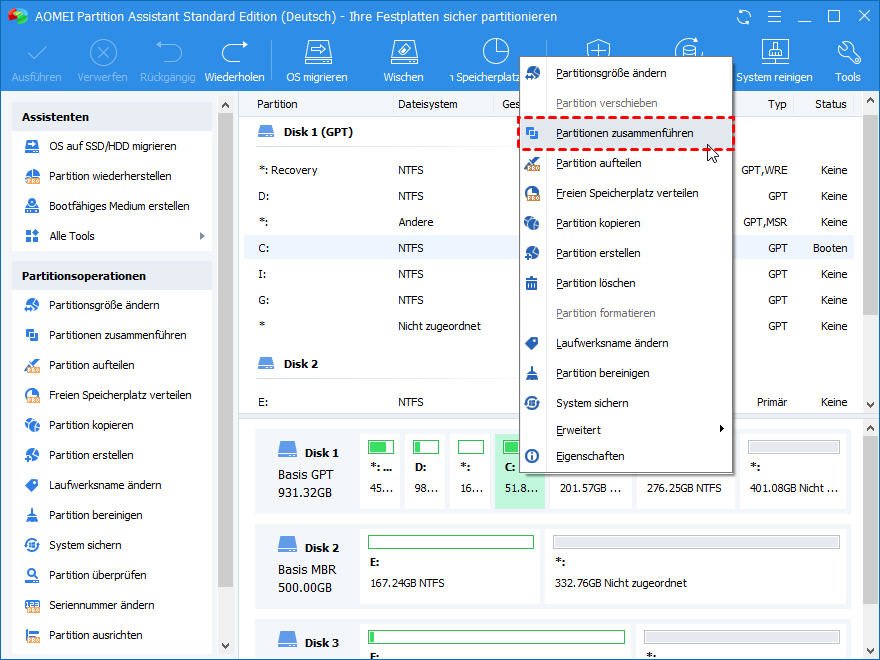This screenshot has width=880, height=660.
Task: Click the sidebar scrollbar down arrow
Action: [226, 646]
